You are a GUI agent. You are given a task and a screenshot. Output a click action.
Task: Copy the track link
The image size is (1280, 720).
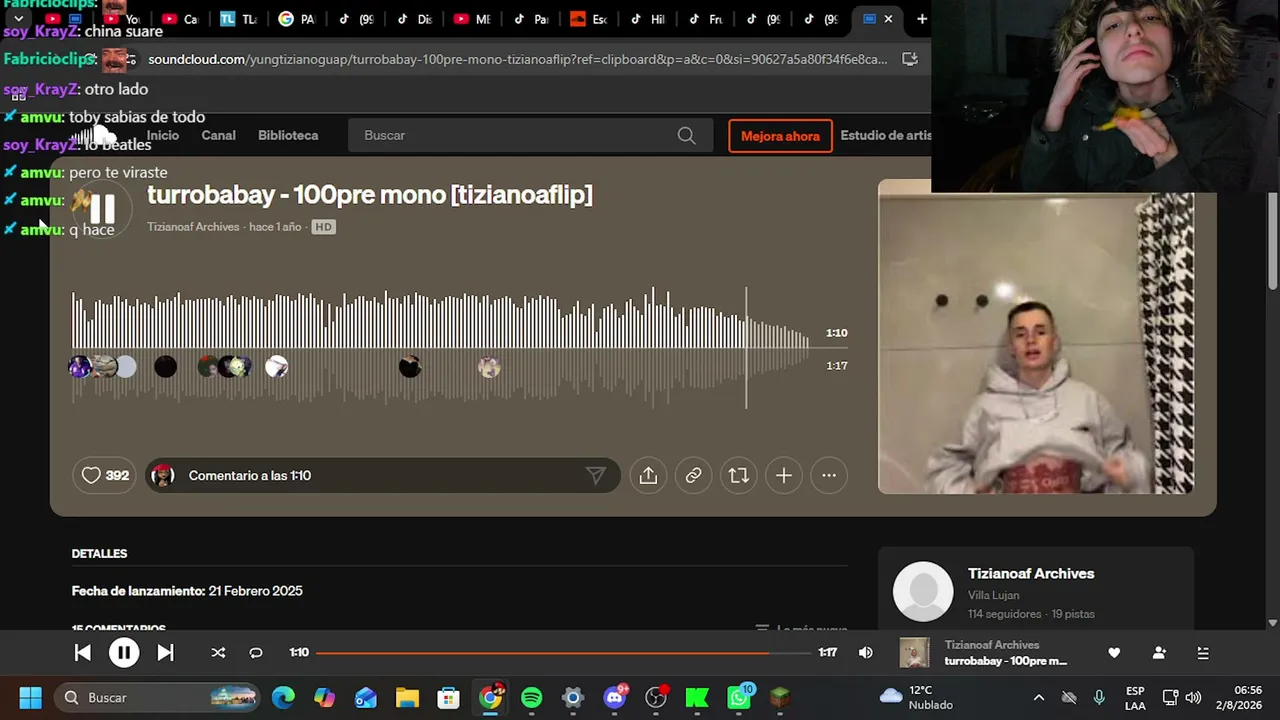693,476
